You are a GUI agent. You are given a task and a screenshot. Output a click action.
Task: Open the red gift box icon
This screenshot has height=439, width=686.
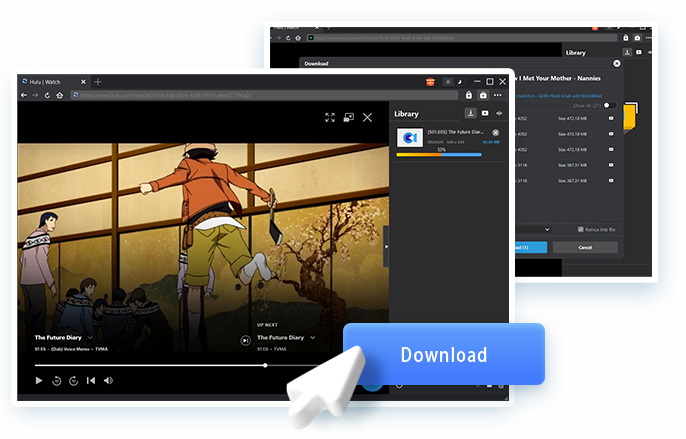pyautogui.click(x=430, y=81)
